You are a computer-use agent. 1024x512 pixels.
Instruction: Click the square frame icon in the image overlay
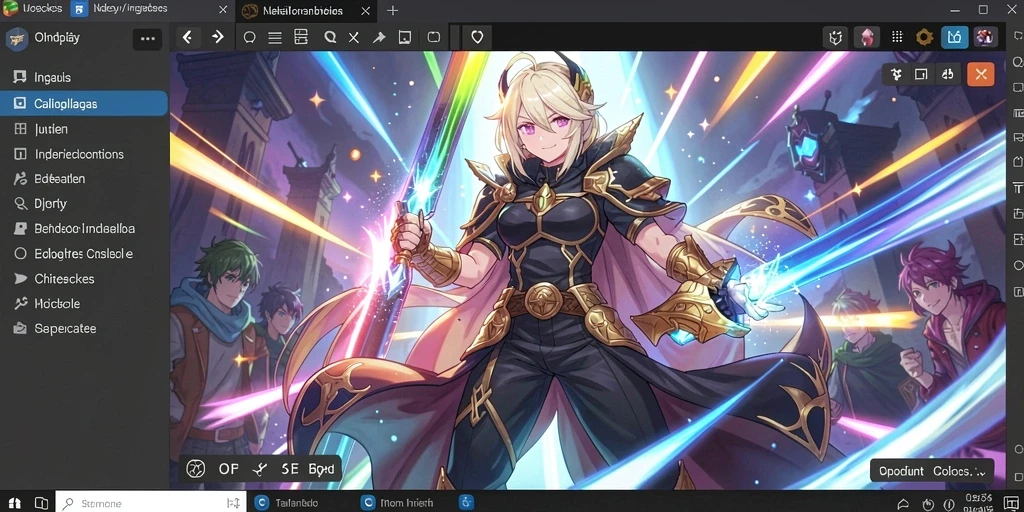tap(921, 74)
